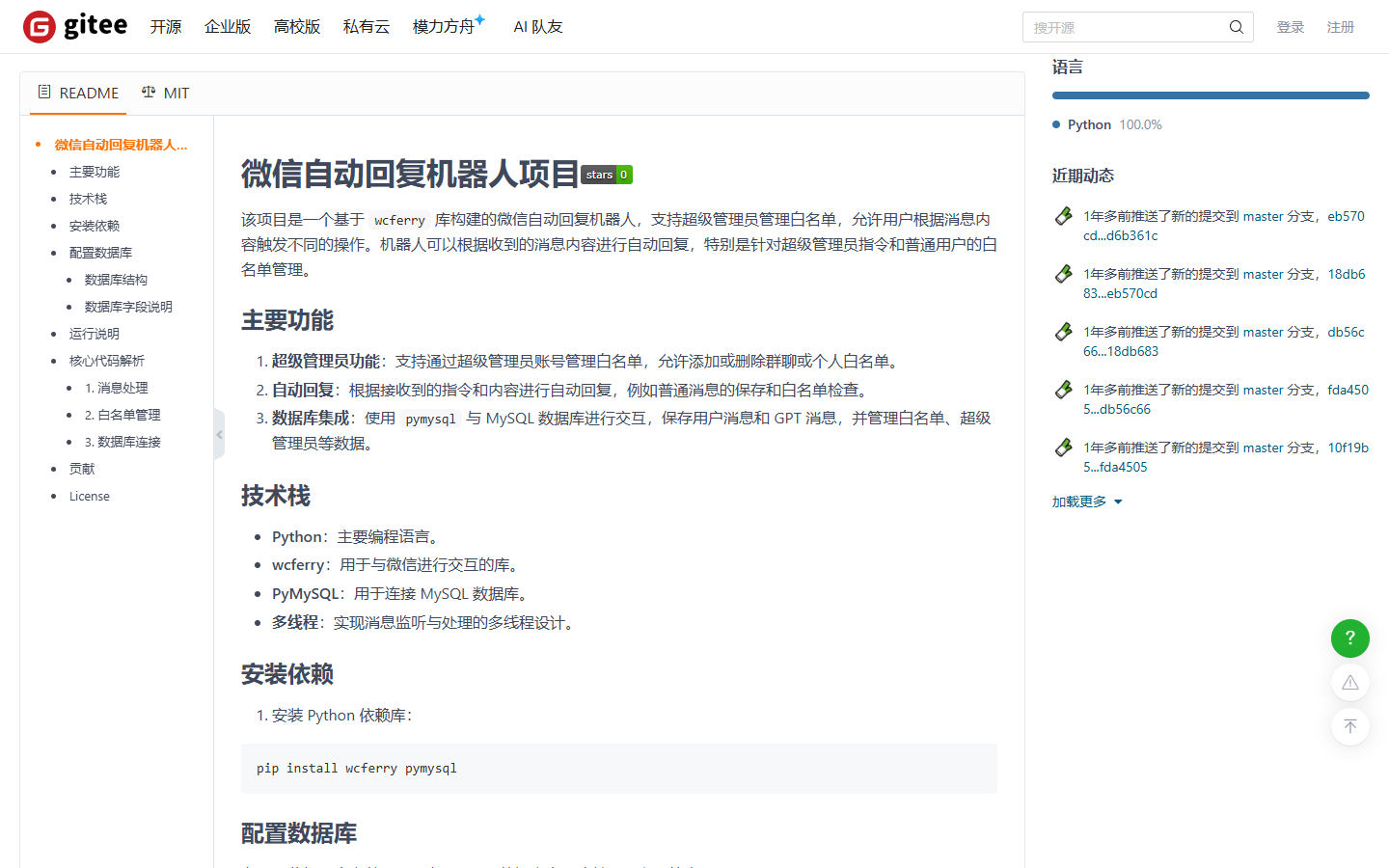This screenshot has width=1389, height=868.
Task: Open the 私有云 menu
Action: [367, 27]
